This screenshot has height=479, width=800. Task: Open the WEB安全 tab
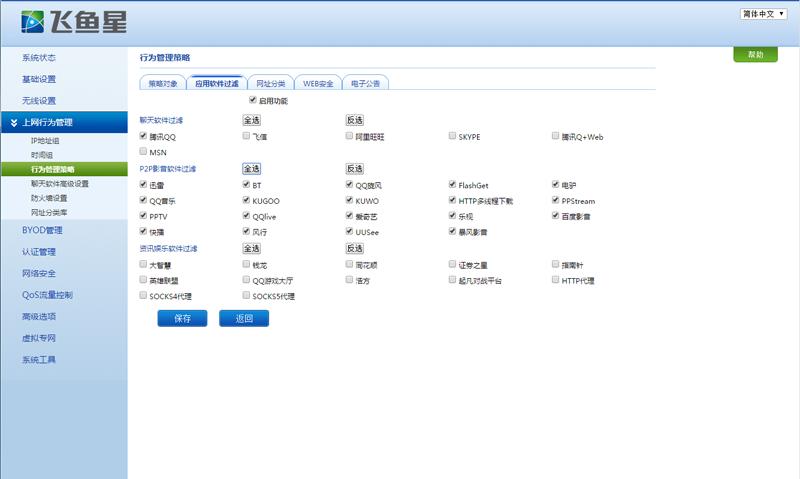(x=318, y=84)
